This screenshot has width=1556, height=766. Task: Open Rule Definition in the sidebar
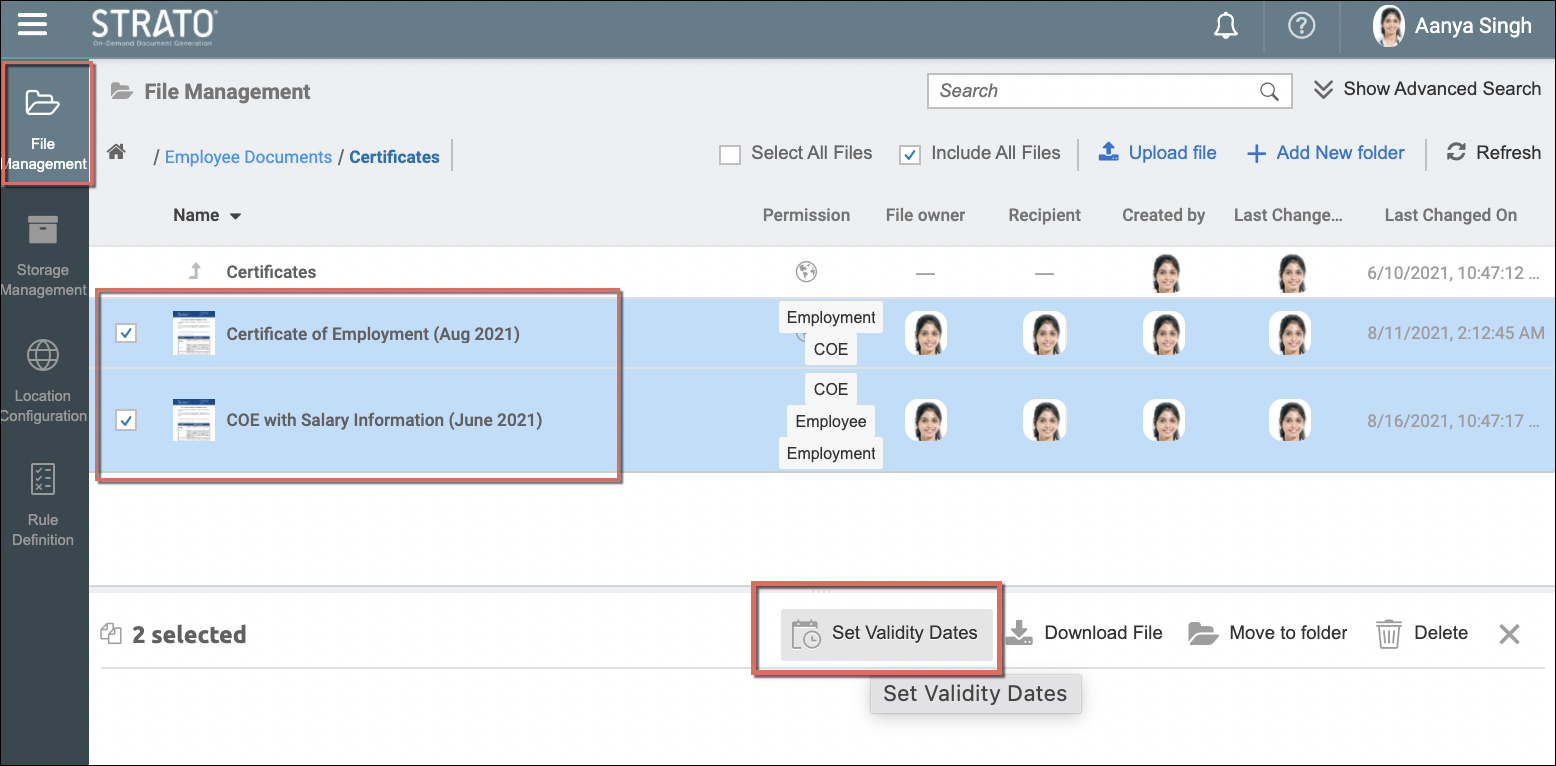43,505
